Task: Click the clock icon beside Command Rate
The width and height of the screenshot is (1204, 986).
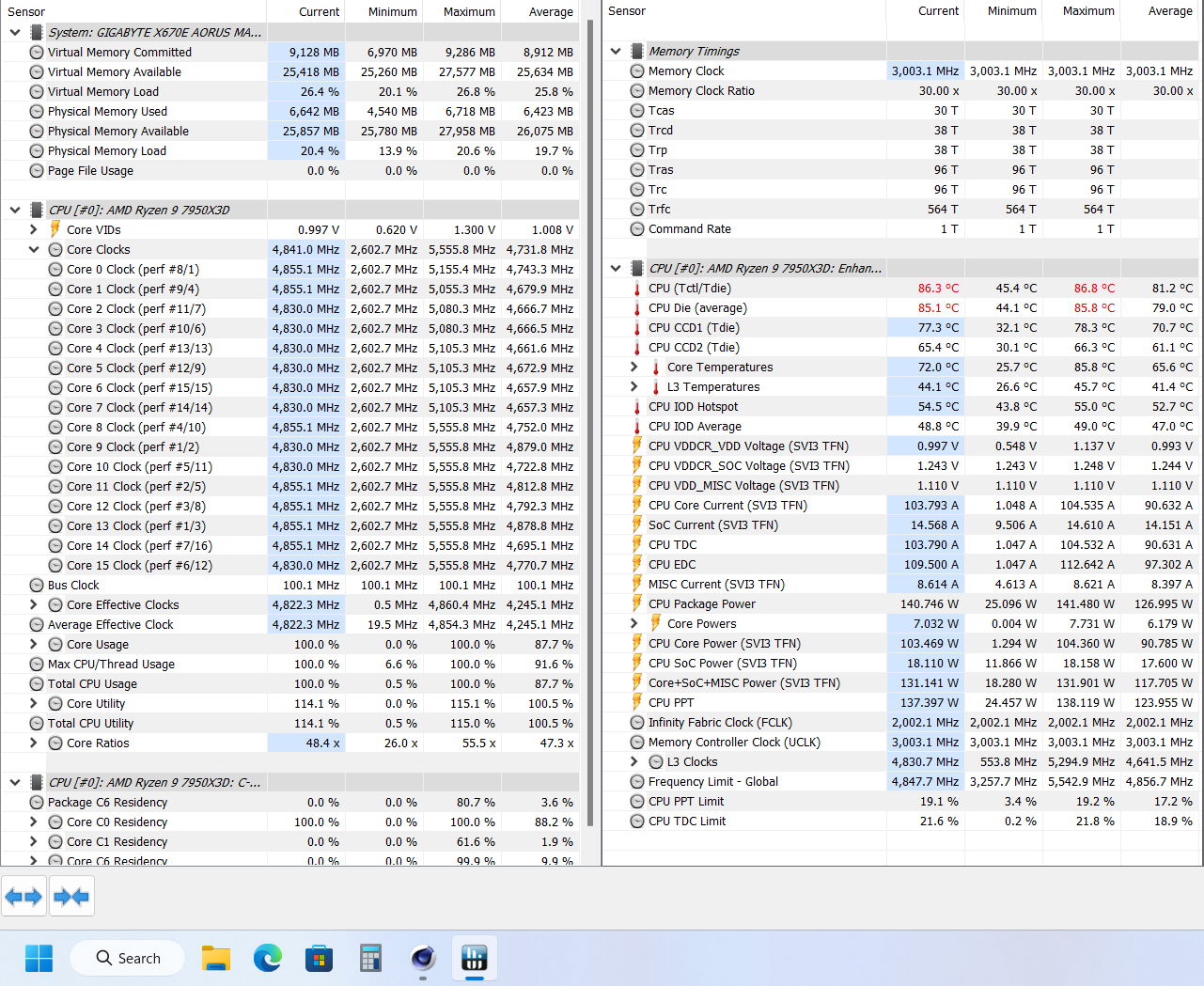Action: click(x=637, y=229)
